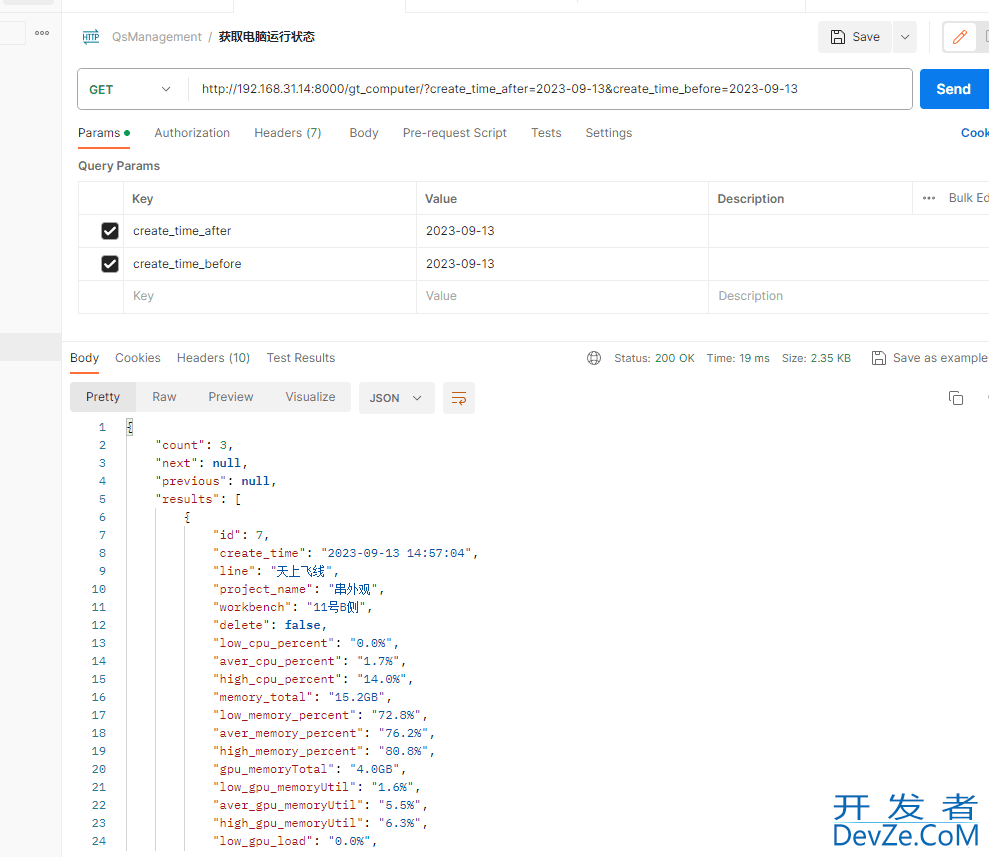The width and height of the screenshot is (989, 857).
Task: Open the response Headers (10) tab
Action: point(213,358)
